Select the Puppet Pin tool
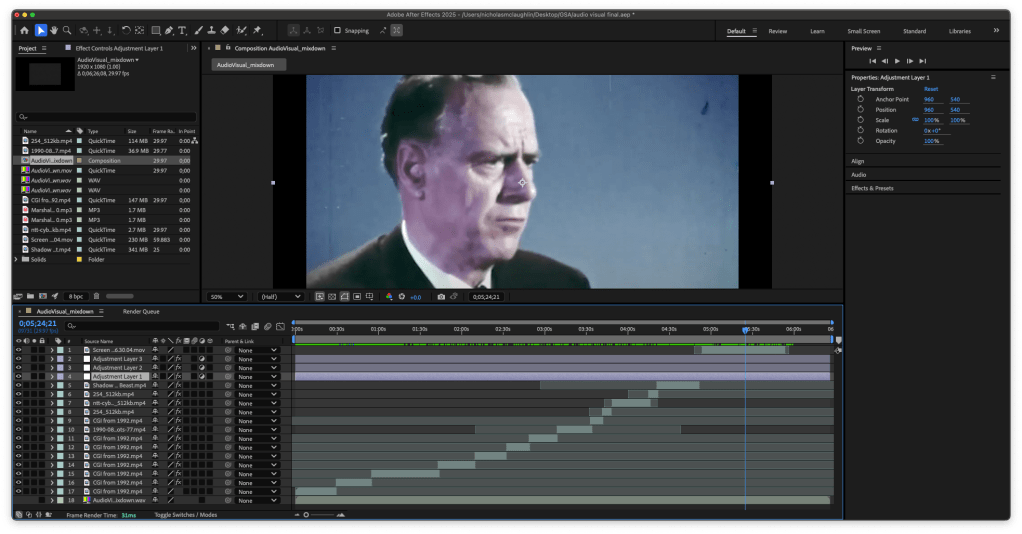 (258, 31)
